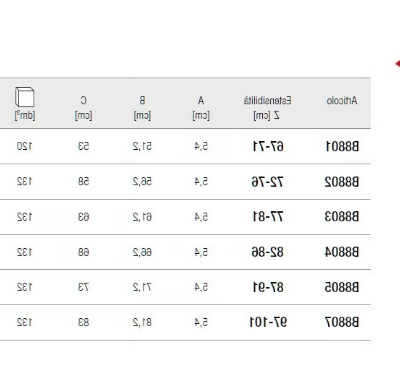The height and width of the screenshot is (372, 400).
Task: Click the 67-71 extensibility value
Action: click(268, 146)
